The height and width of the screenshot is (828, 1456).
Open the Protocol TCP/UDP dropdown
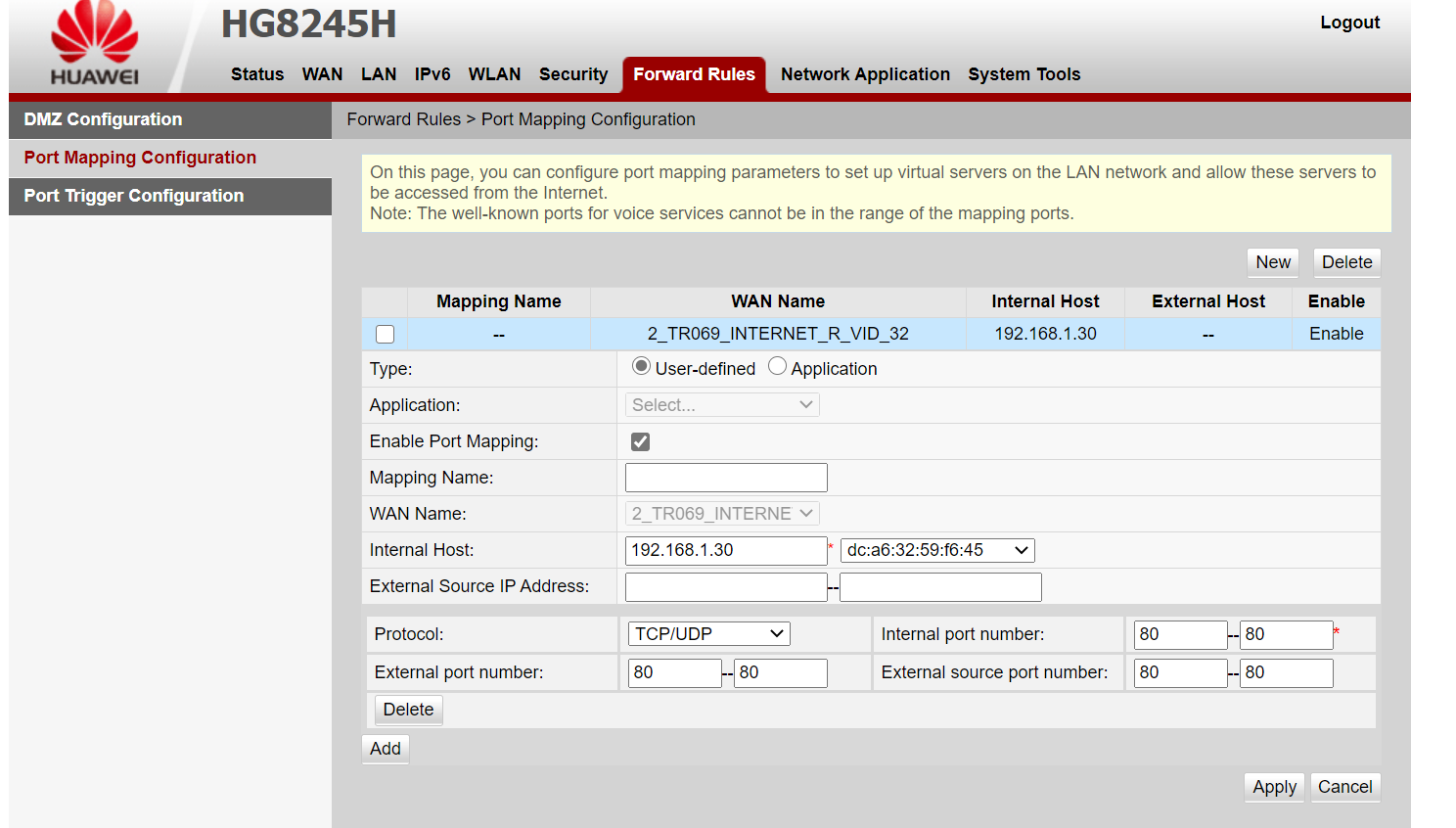[708, 634]
